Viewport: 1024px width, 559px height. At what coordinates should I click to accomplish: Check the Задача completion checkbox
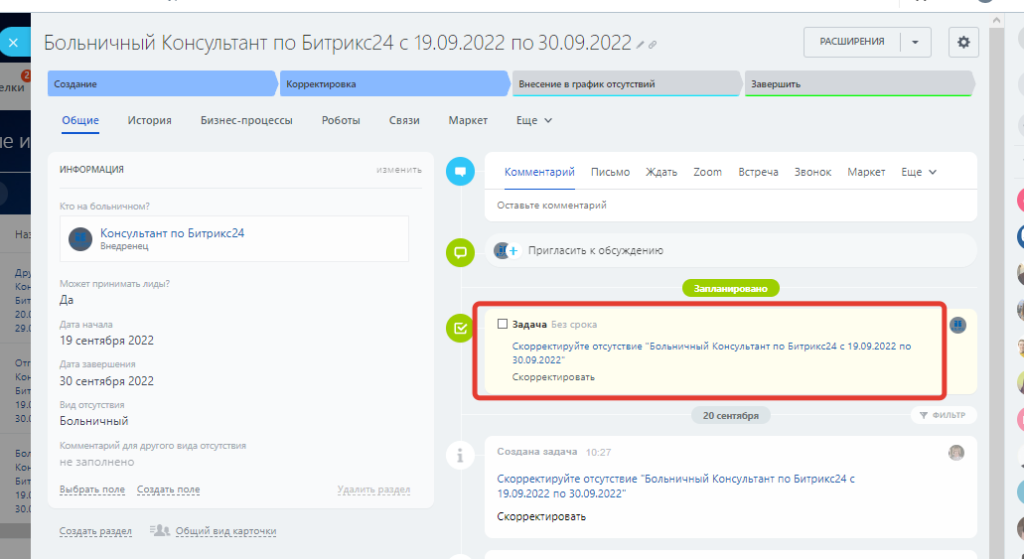(502, 324)
